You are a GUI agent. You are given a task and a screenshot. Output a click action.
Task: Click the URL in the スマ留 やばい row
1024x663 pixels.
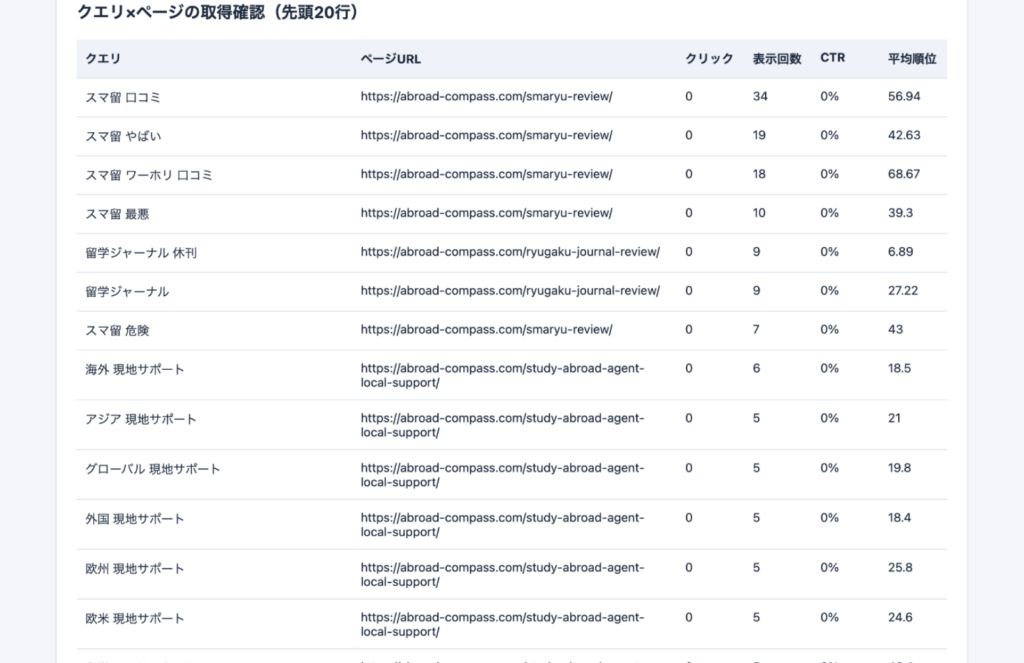(x=487, y=135)
